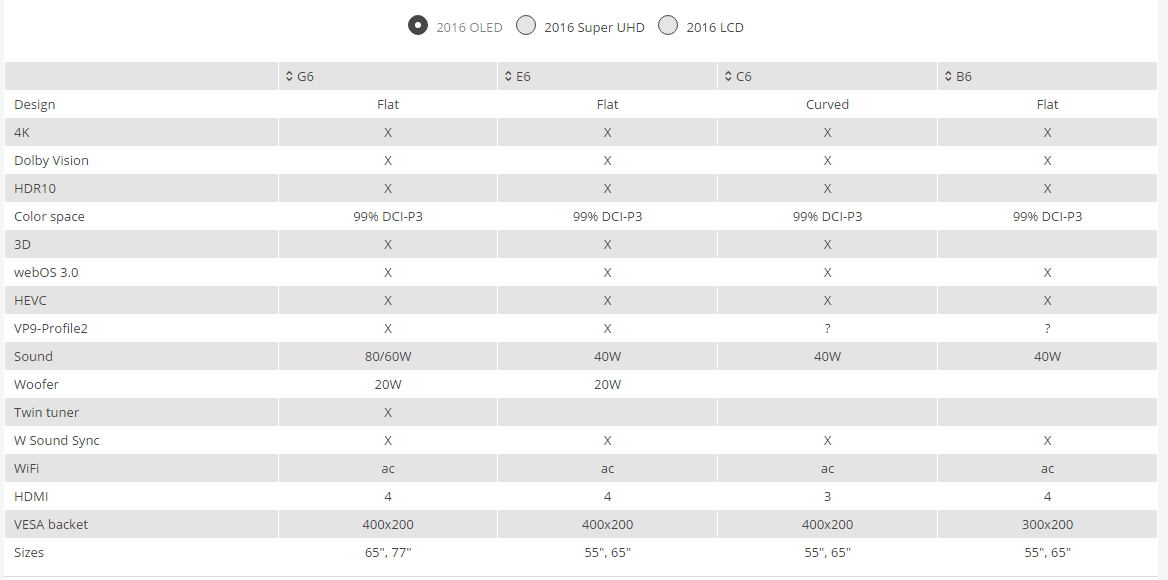Viewport: 1168px width, 580px height.
Task: Click the Design row label
Action: (34, 104)
